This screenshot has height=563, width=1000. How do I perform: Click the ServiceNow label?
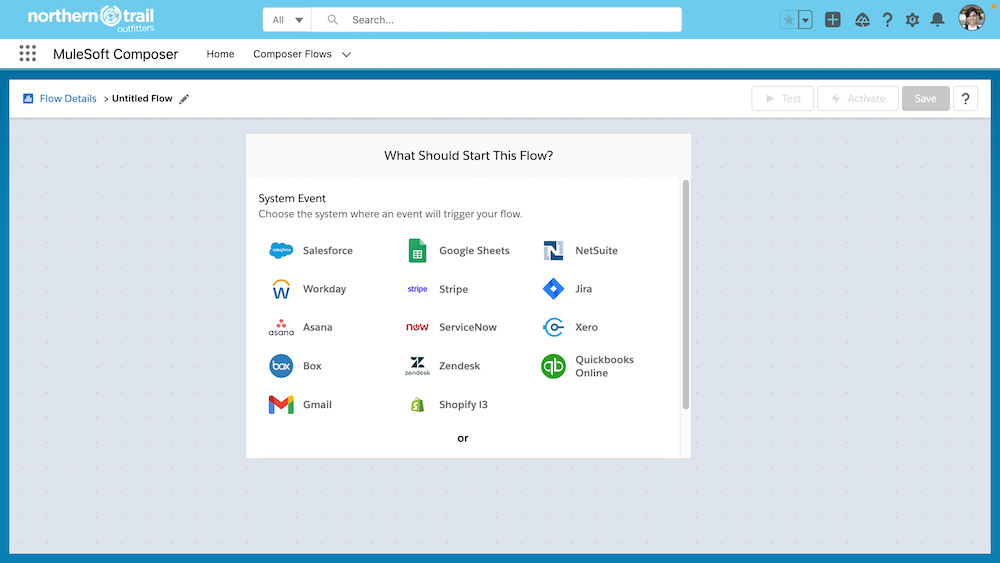pos(467,327)
